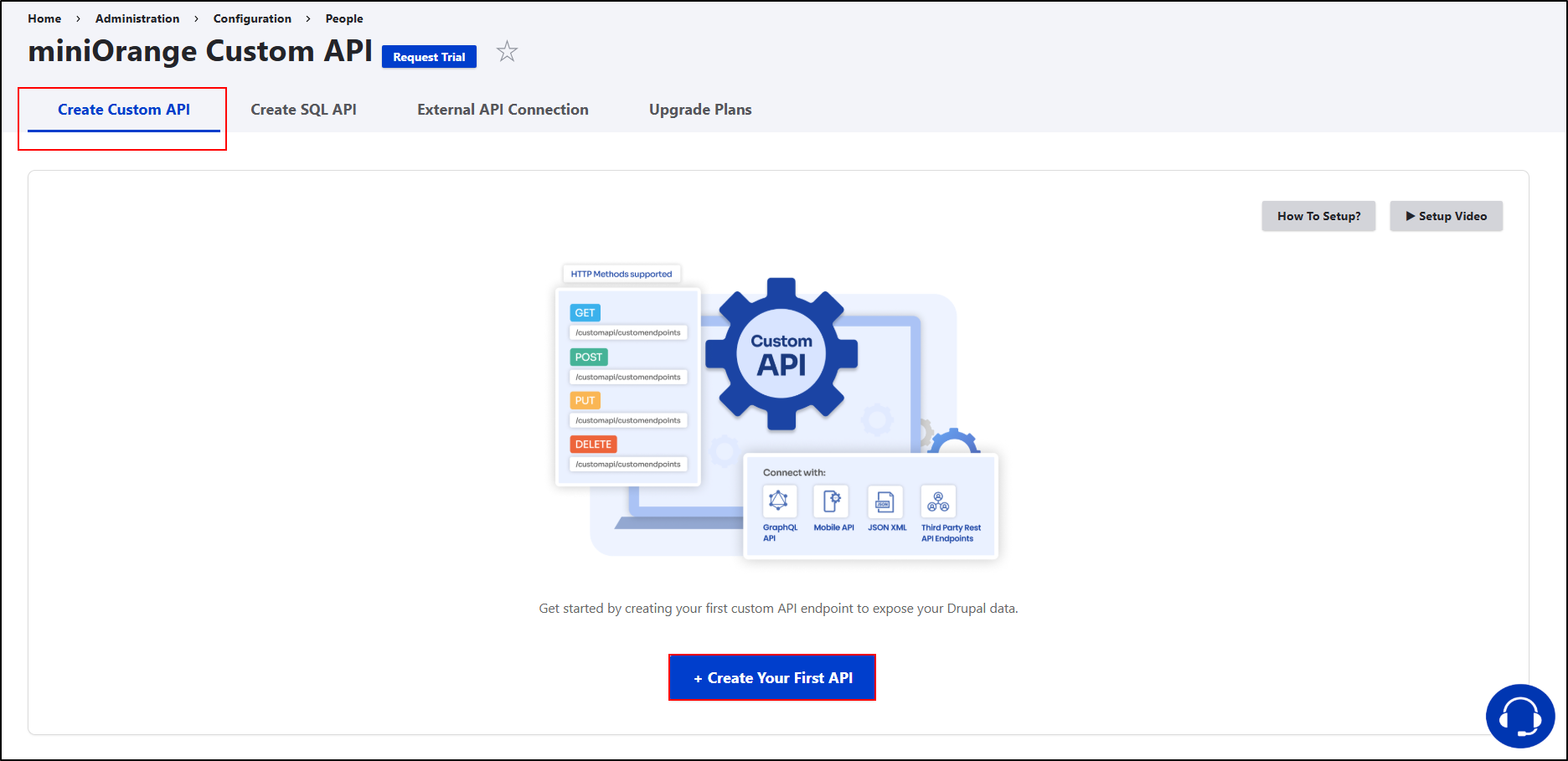Click the GET method label in illustration
This screenshot has height=761, width=1568.
[x=585, y=313]
